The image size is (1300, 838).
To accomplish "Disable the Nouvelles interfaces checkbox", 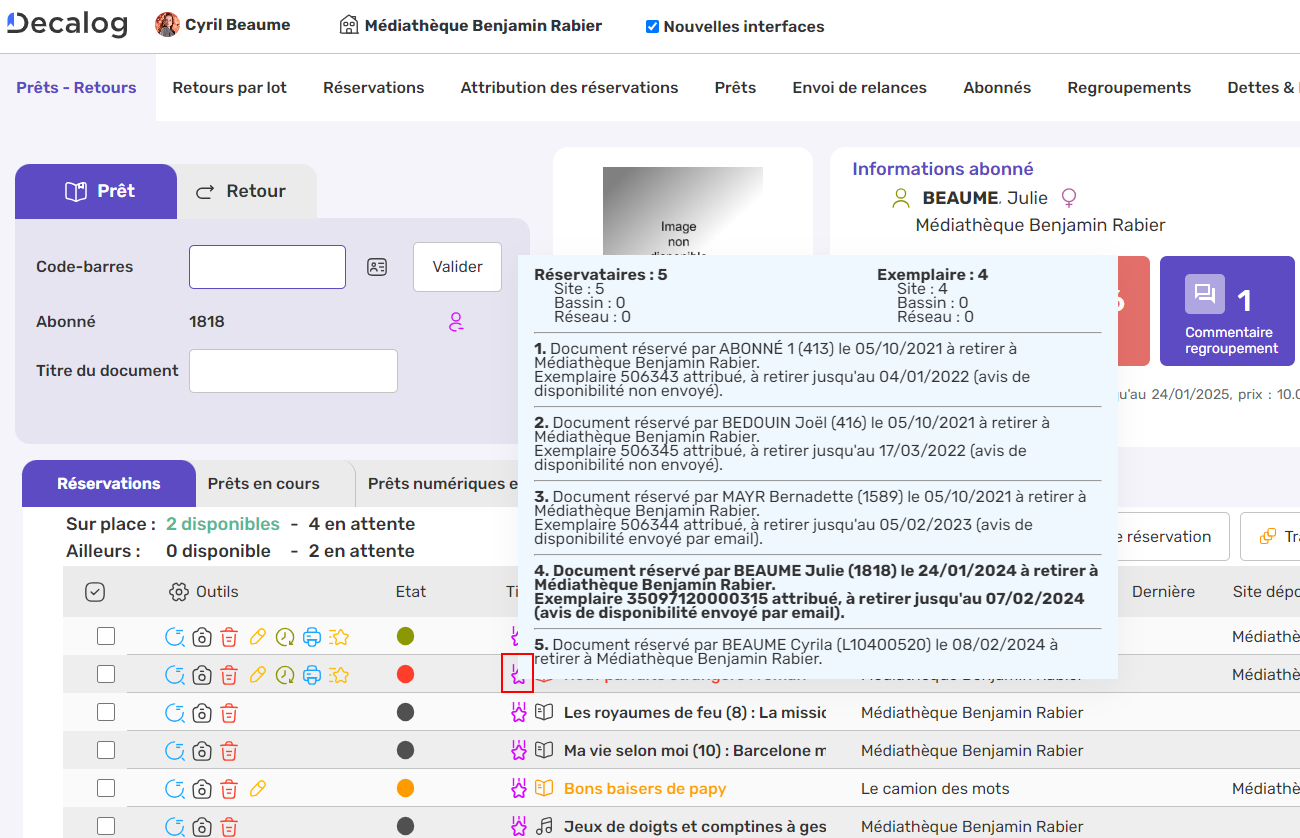I will pyautogui.click(x=654, y=26).
